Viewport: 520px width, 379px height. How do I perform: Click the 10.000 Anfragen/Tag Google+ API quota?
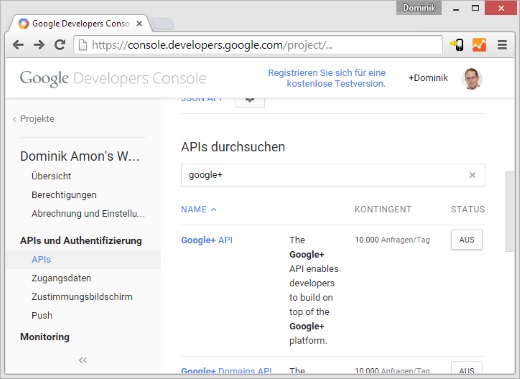tap(392, 240)
